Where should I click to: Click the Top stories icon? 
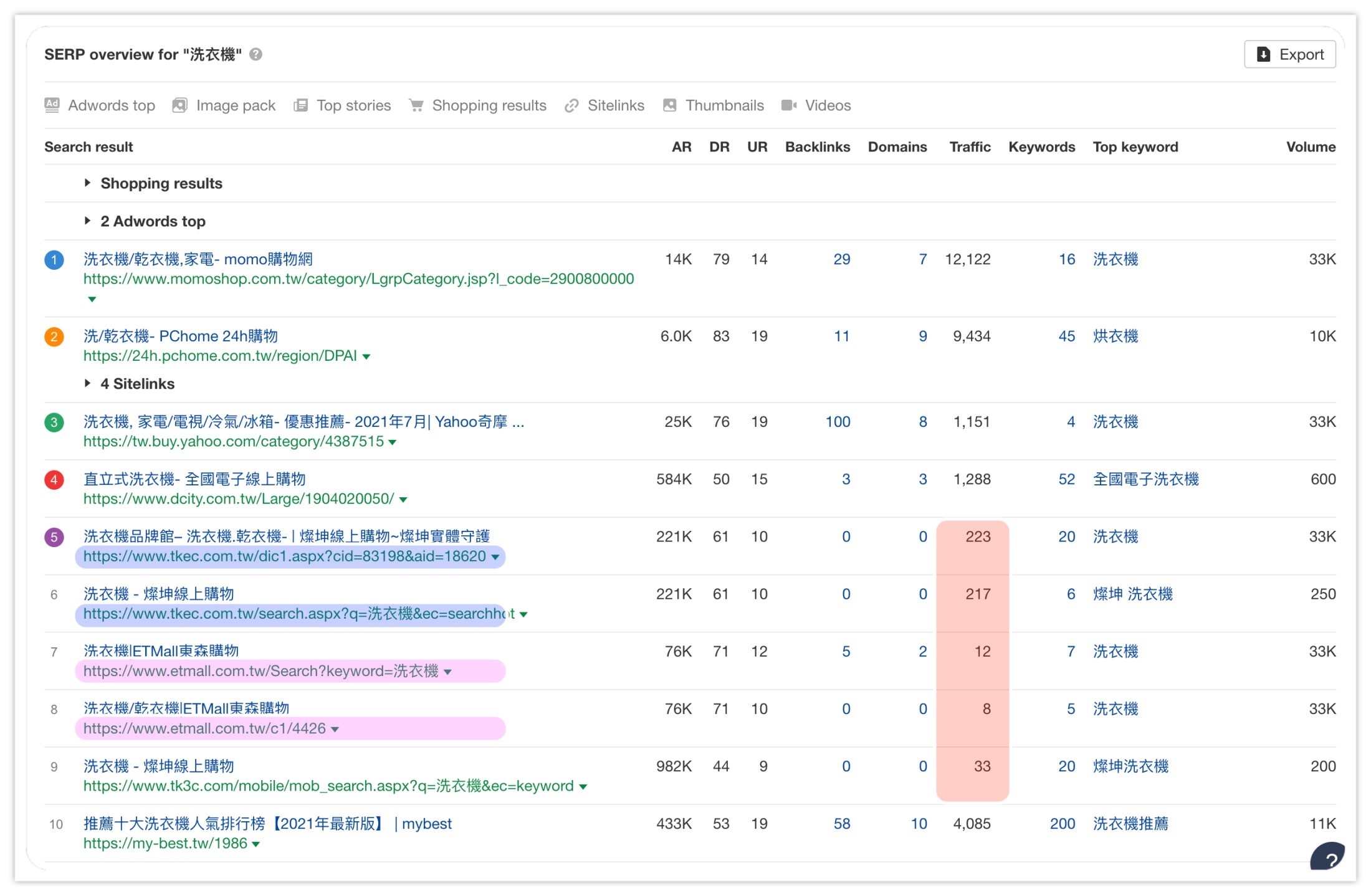coord(300,105)
